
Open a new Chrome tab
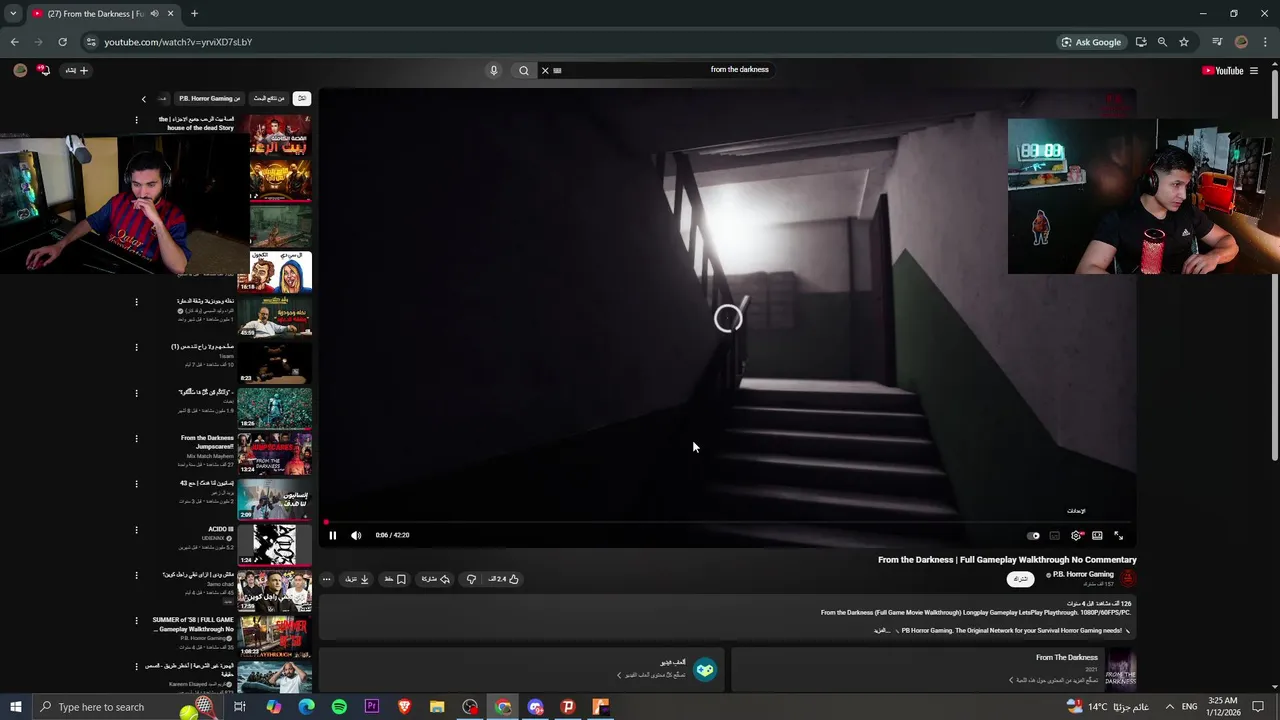click(x=194, y=14)
